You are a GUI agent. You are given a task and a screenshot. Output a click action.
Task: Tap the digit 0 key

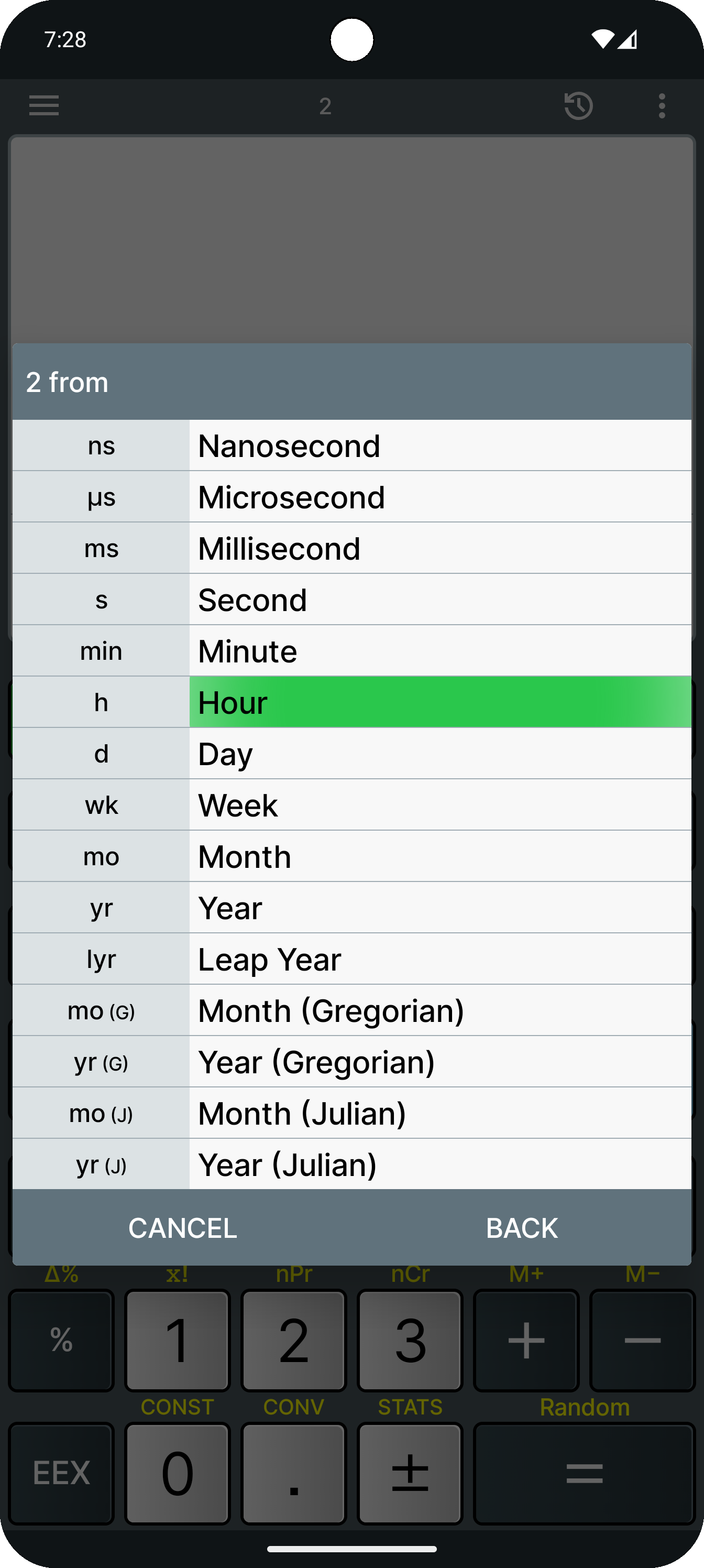pyautogui.click(x=177, y=1473)
